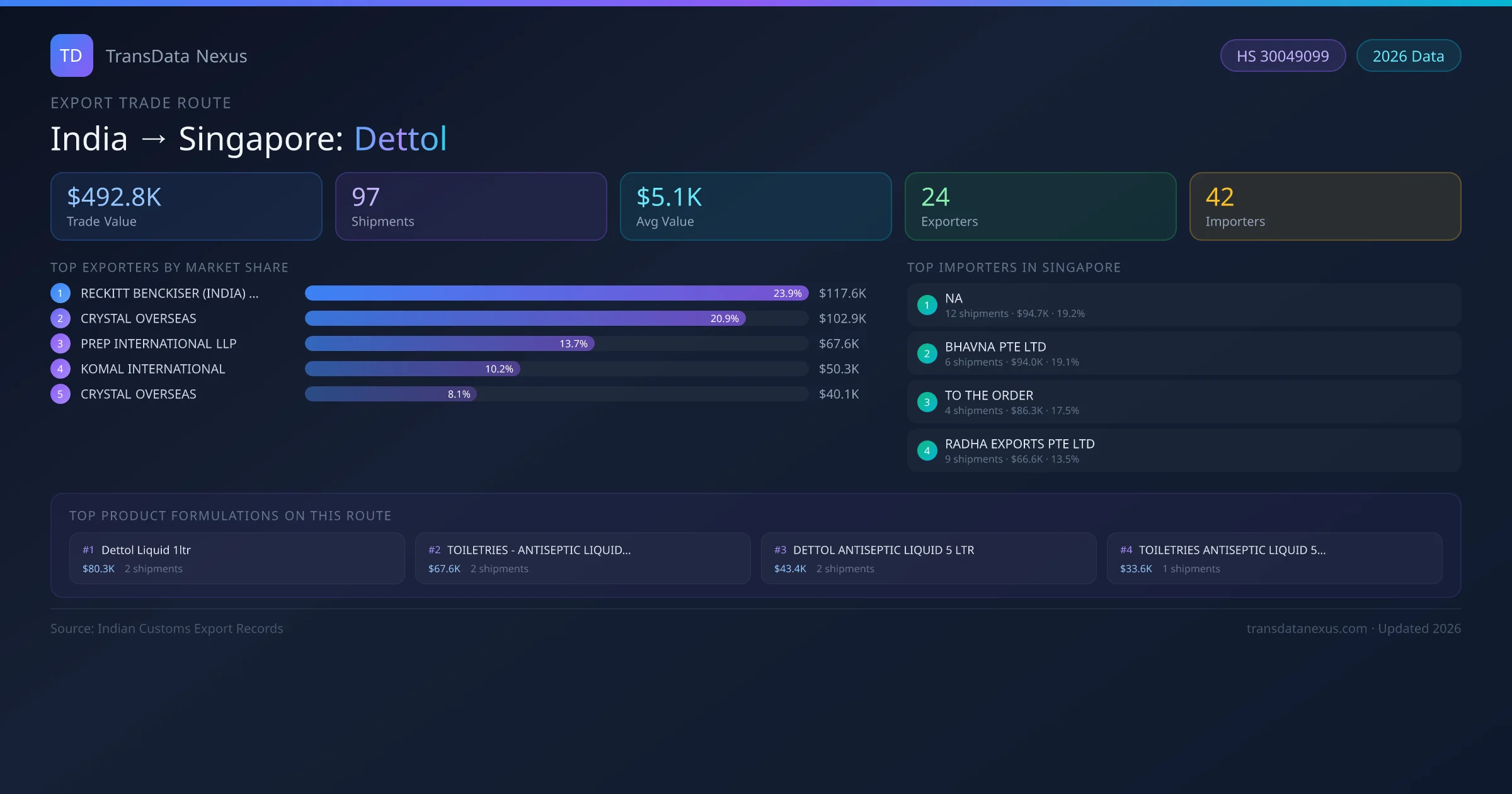This screenshot has height=794, width=1512.
Task: Open the 24 Exporters stat card
Action: pos(1040,207)
